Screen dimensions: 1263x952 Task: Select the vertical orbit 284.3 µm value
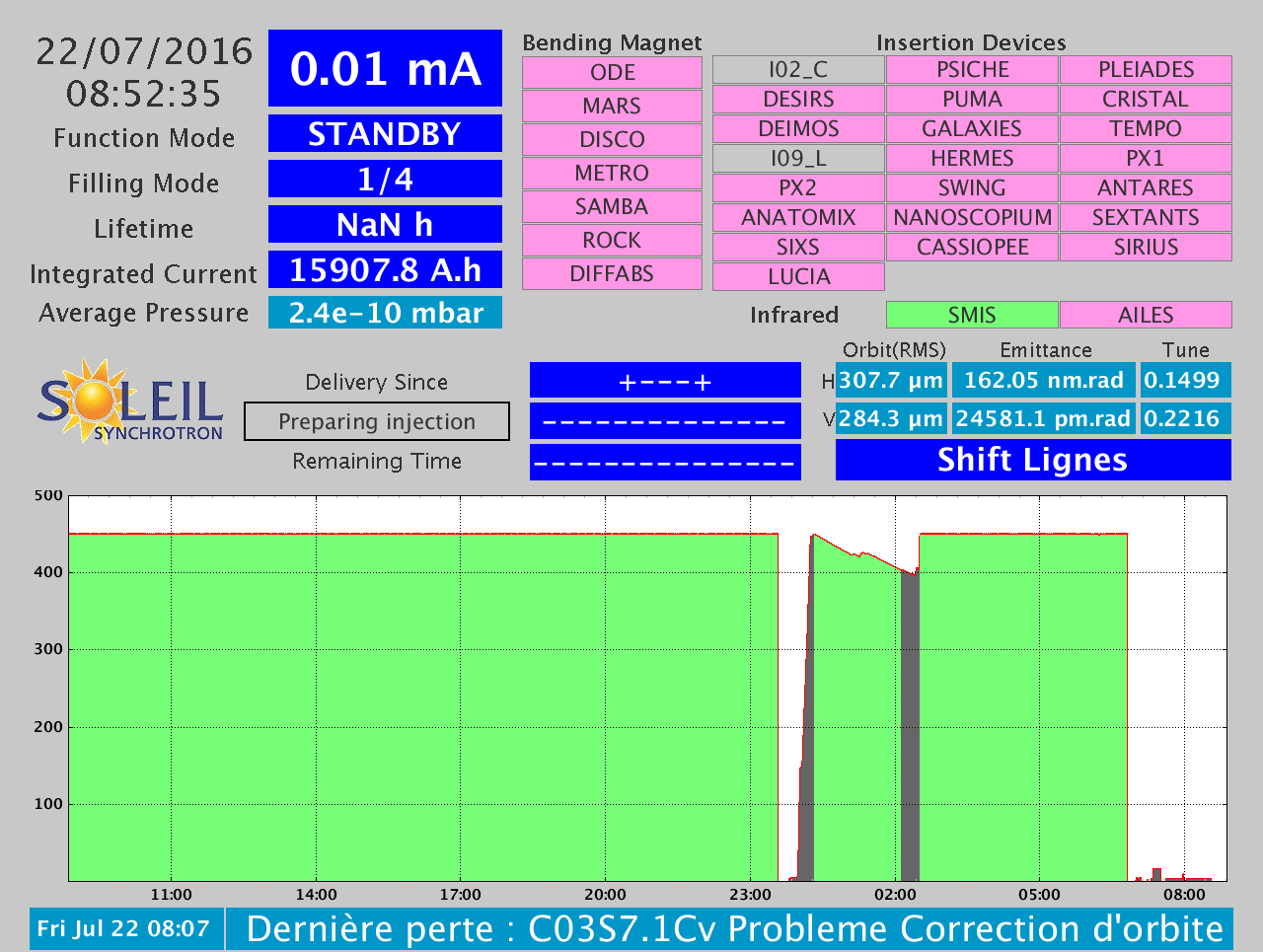(891, 418)
